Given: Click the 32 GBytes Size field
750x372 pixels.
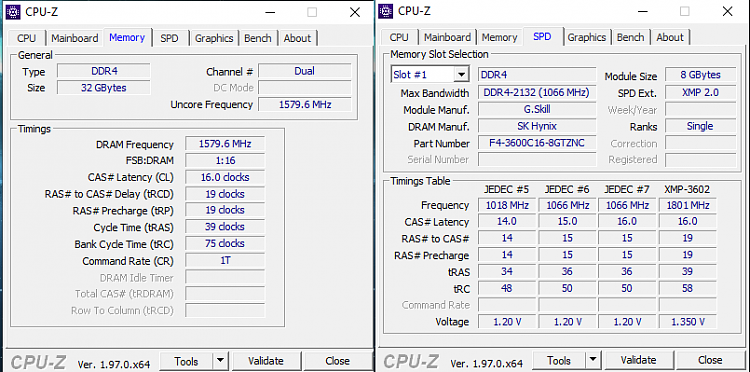Looking at the screenshot, I should [104, 88].
